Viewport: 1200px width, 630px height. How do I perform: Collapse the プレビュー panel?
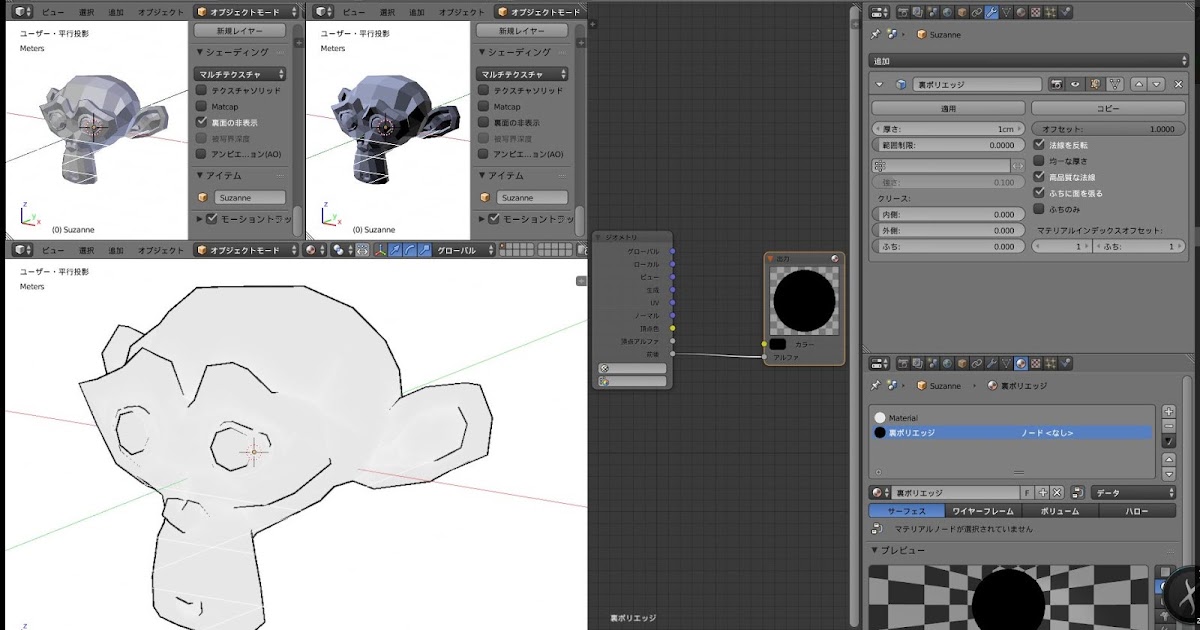pyautogui.click(x=874, y=551)
